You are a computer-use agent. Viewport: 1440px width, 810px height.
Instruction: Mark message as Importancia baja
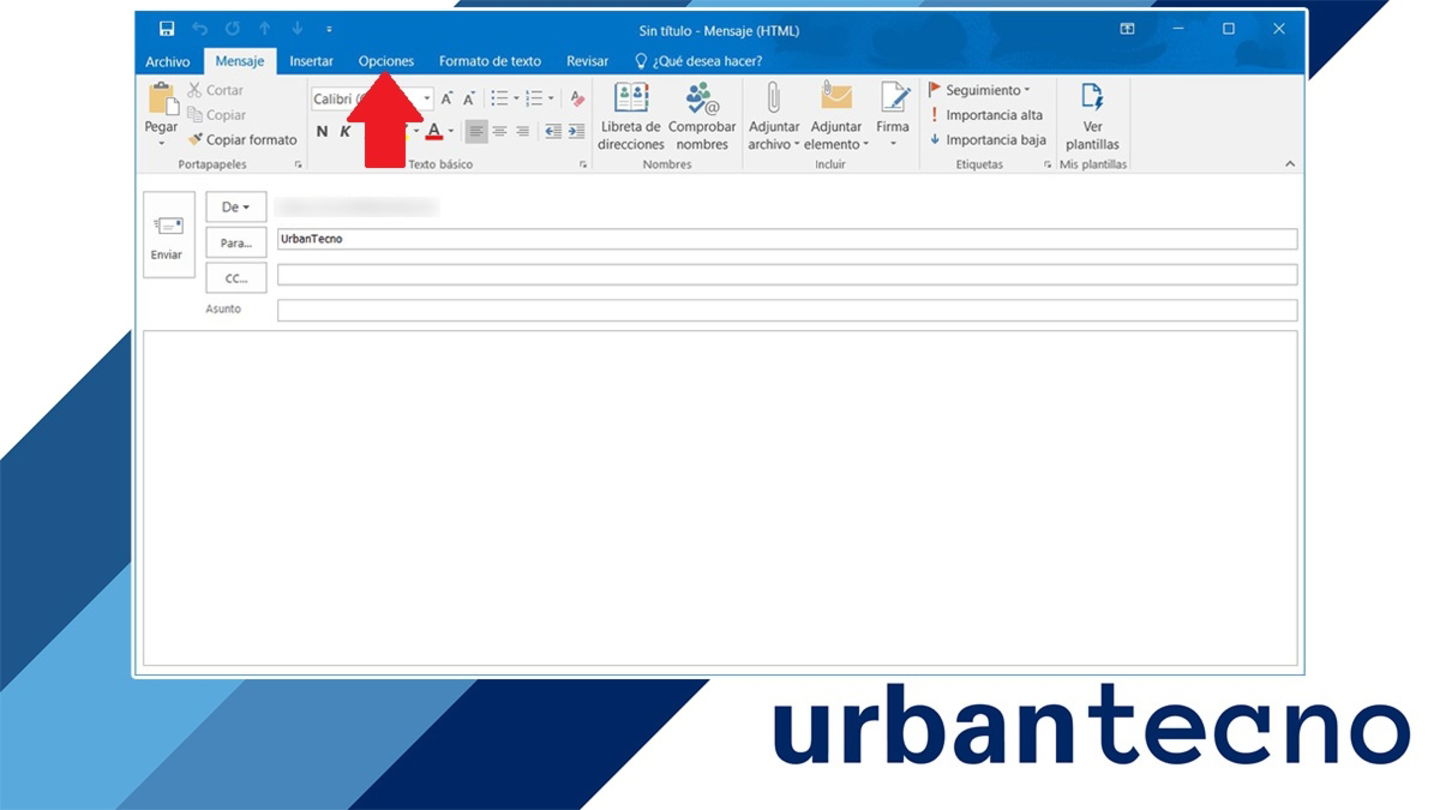tap(987, 140)
